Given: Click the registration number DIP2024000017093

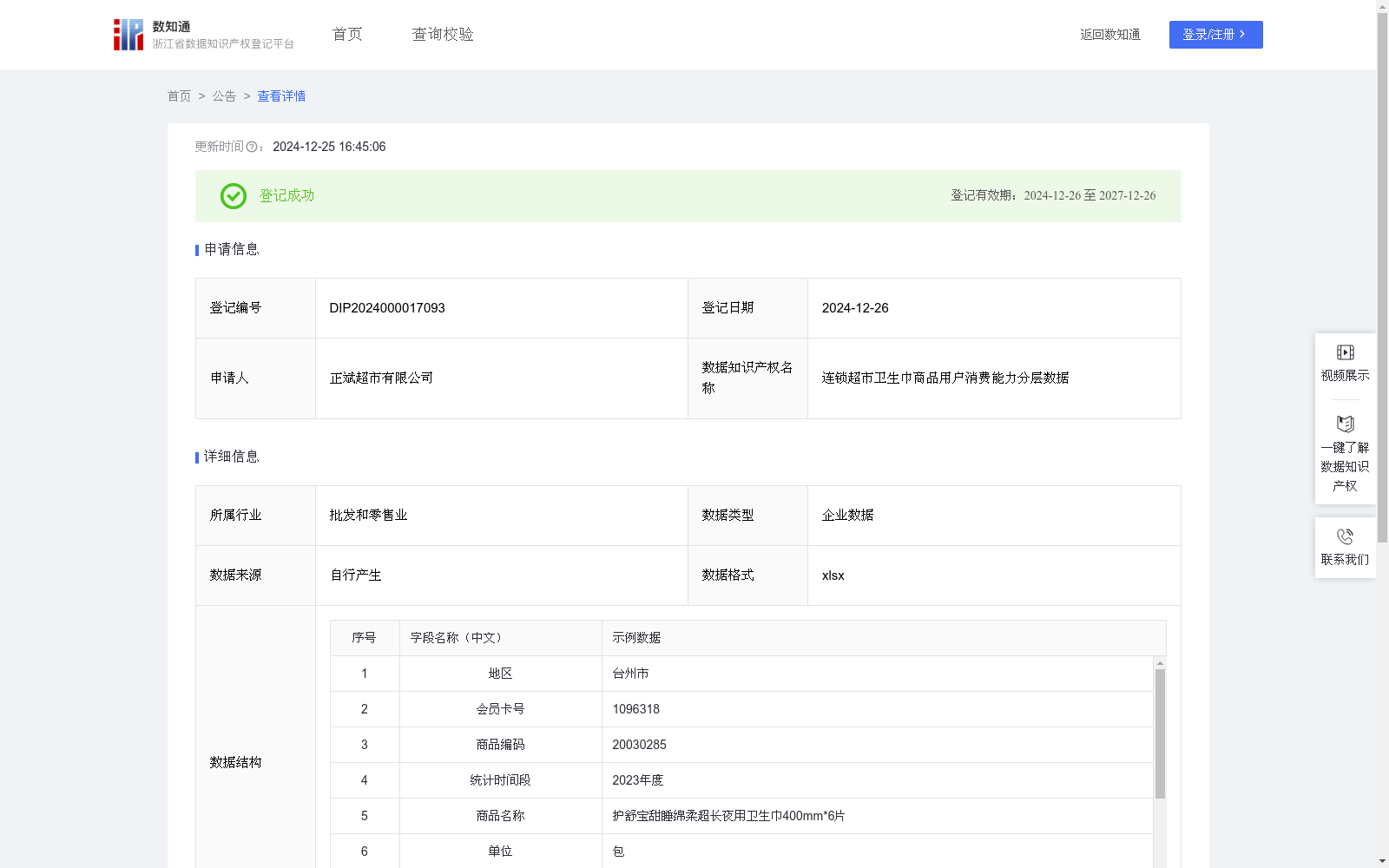Looking at the screenshot, I should coord(387,308).
